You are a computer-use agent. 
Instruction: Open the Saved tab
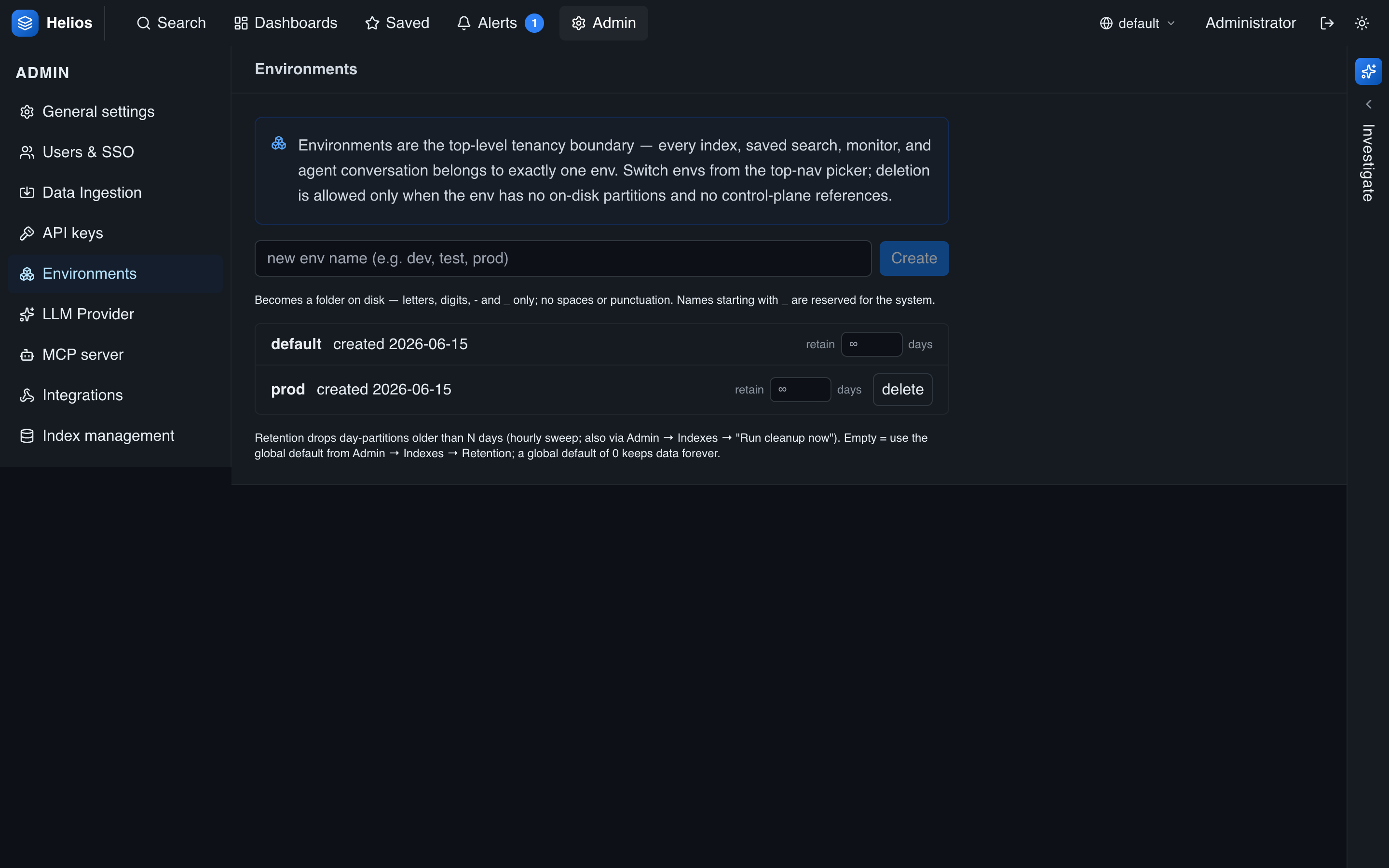(397, 23)
